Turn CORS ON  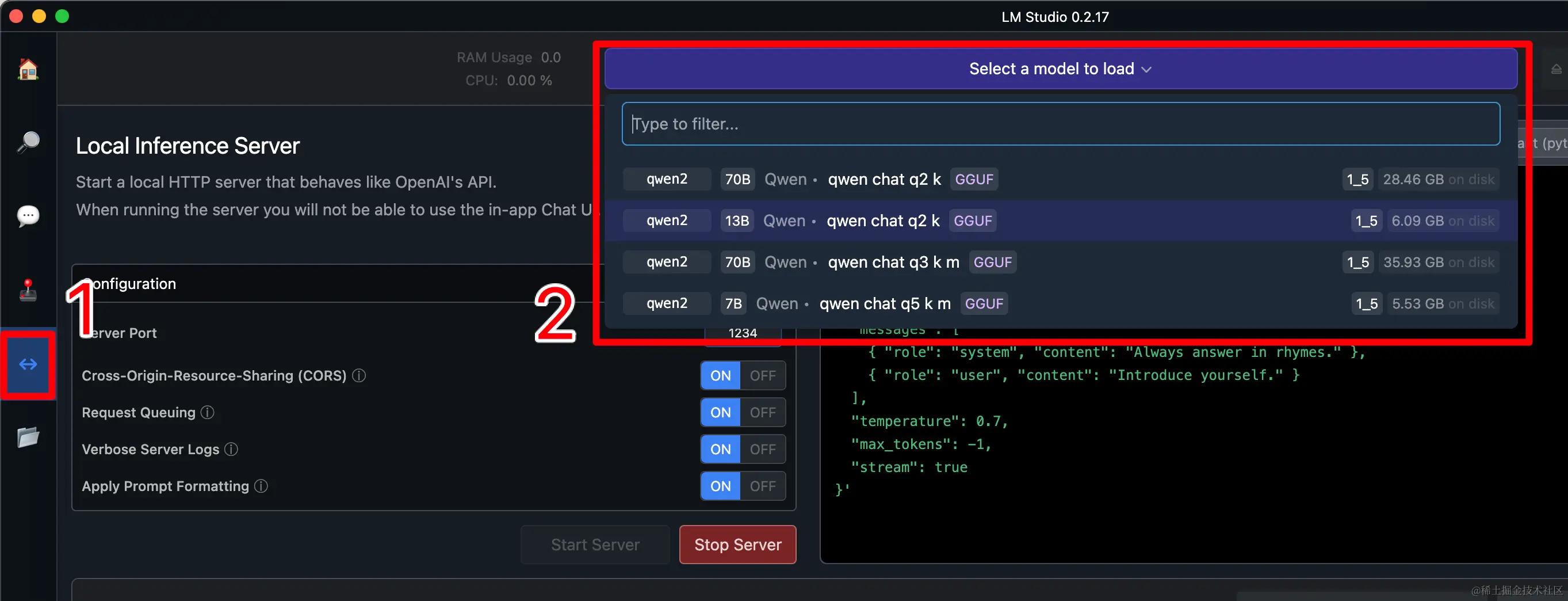pyautogui.click(x=721, y=376)
